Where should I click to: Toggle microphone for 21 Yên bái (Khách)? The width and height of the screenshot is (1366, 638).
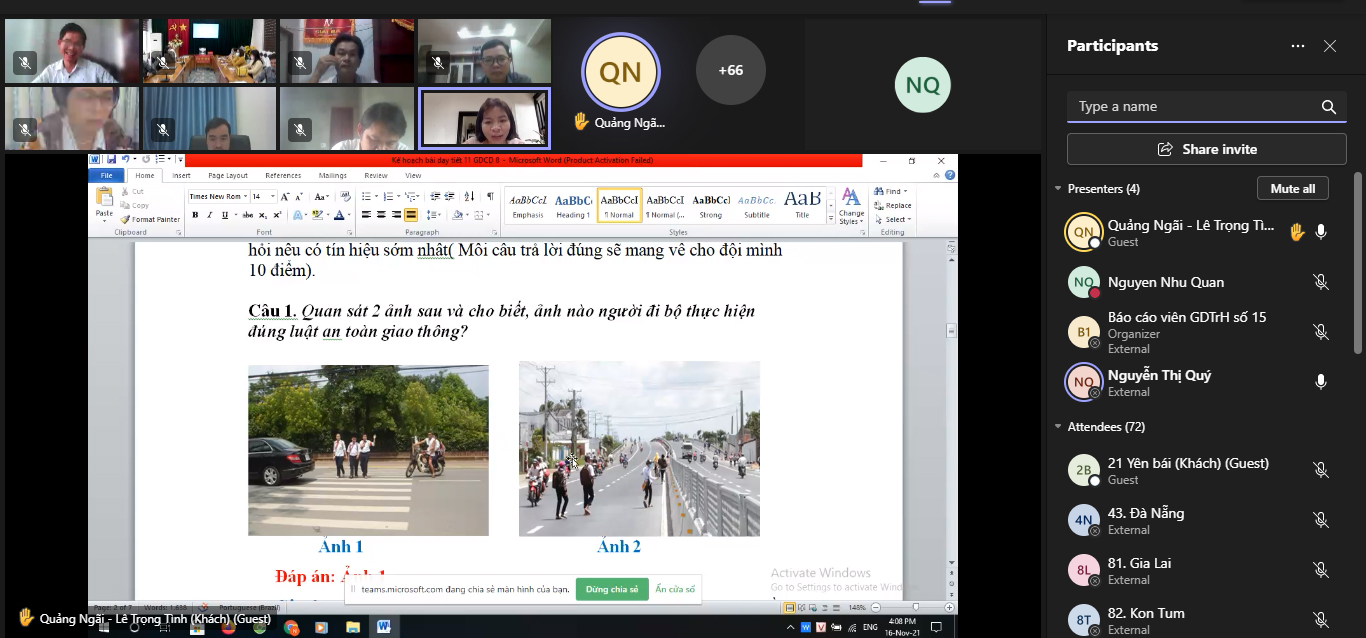click(x=1321, y=470)
